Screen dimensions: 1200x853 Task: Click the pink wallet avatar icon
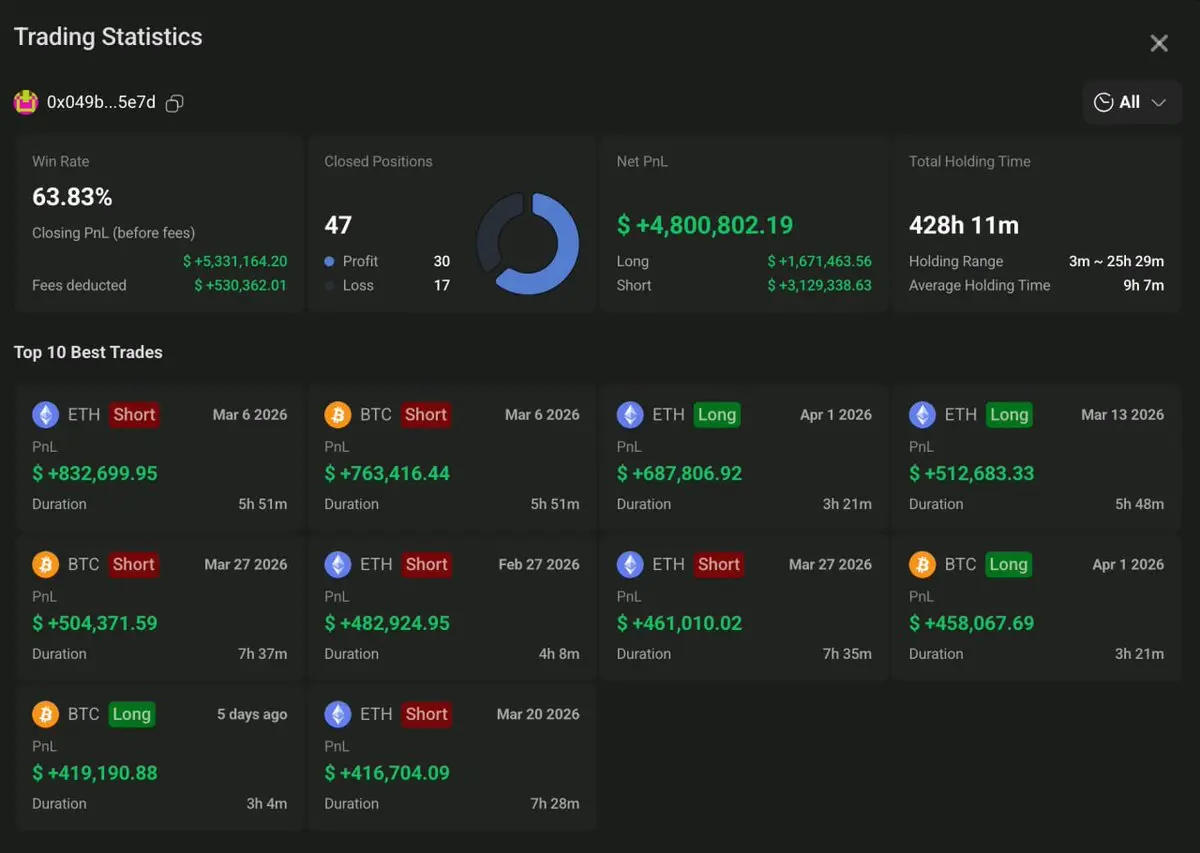pyautogui.click(x=25, y=102)
